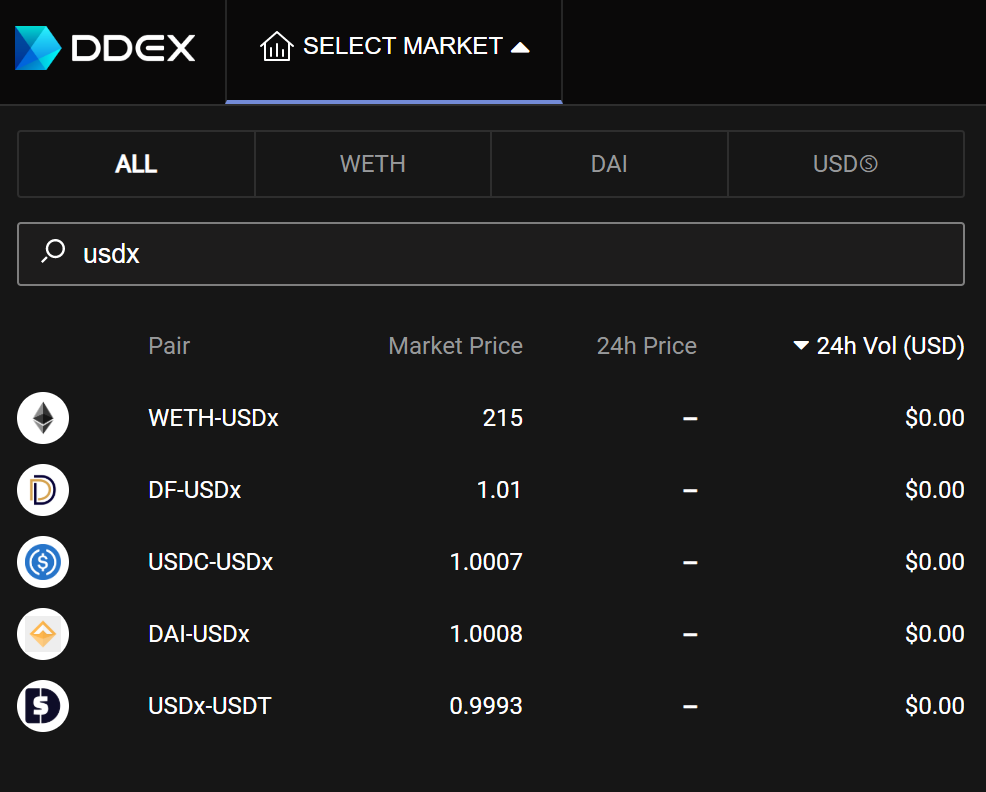The image size is (986, 792).
Task: Switch to the DAI tab
Action: pos(609,164)
